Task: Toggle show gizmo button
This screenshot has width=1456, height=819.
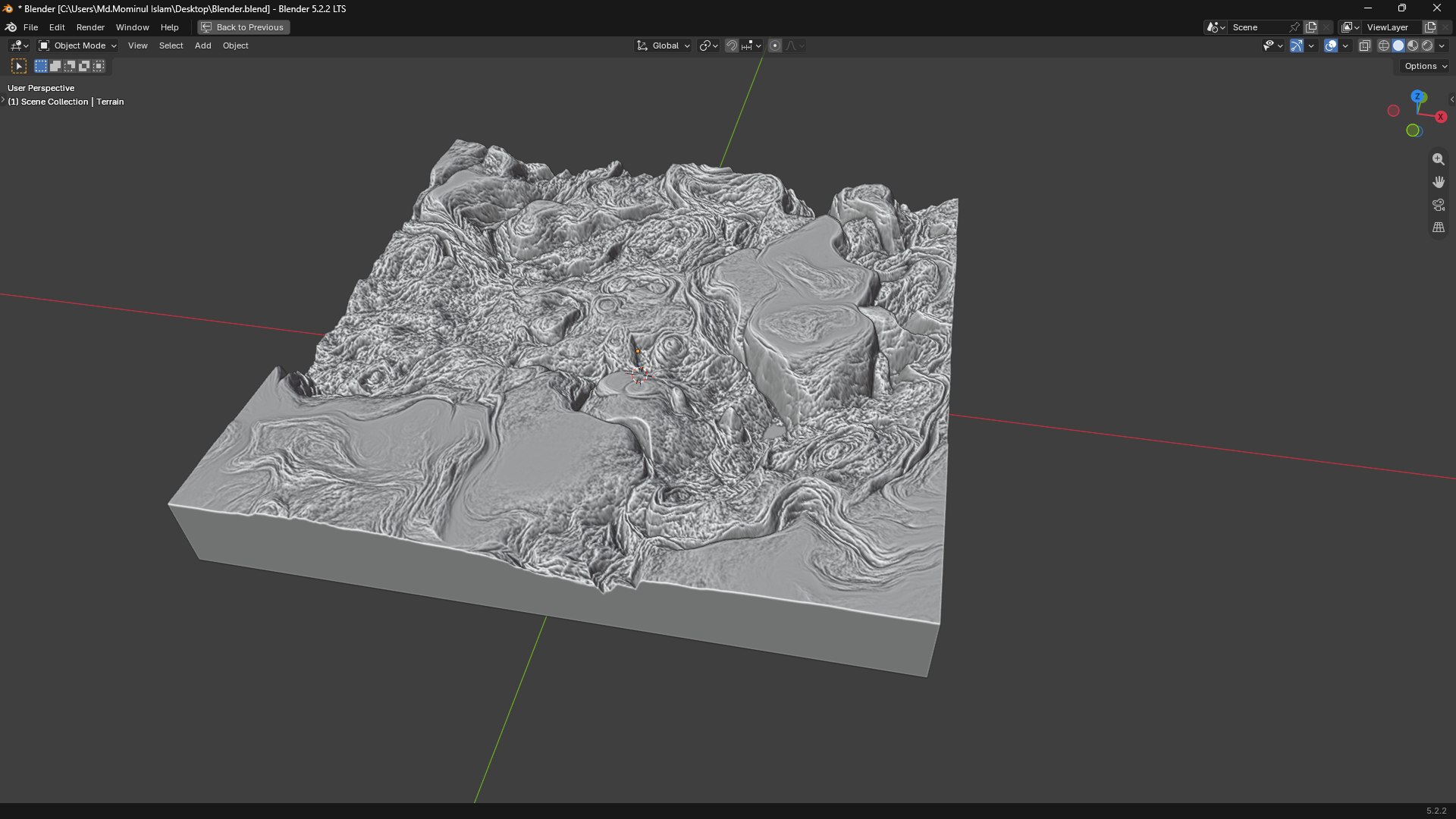Action: click(x=1297, y=45)
